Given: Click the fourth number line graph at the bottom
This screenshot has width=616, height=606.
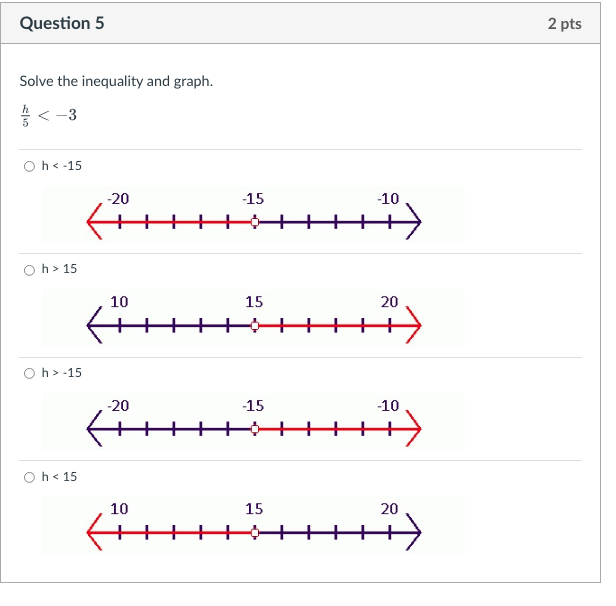Looking at the screenshot, I should [x=253, y=525].
